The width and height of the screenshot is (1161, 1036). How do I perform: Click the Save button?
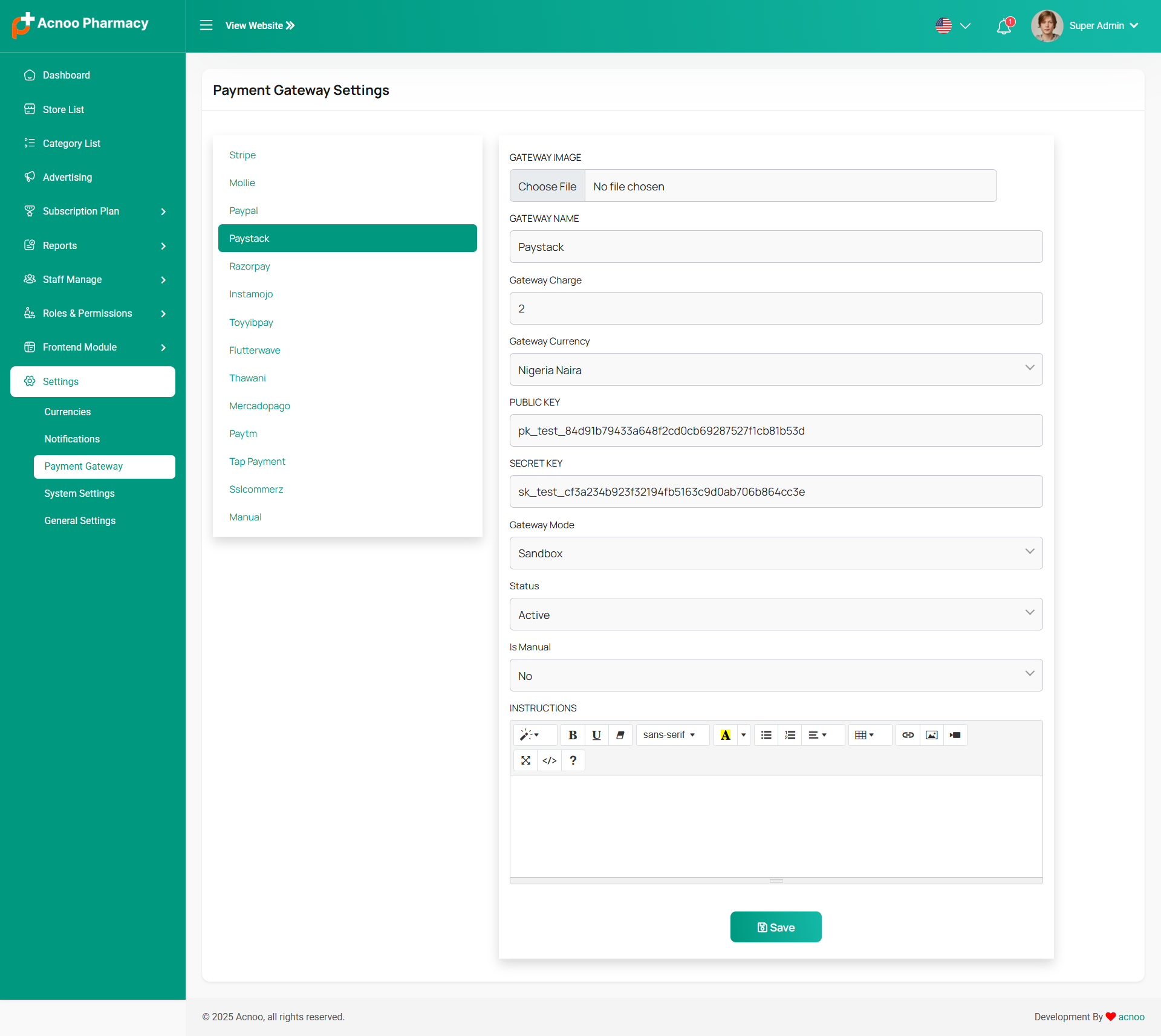(776, 927)
